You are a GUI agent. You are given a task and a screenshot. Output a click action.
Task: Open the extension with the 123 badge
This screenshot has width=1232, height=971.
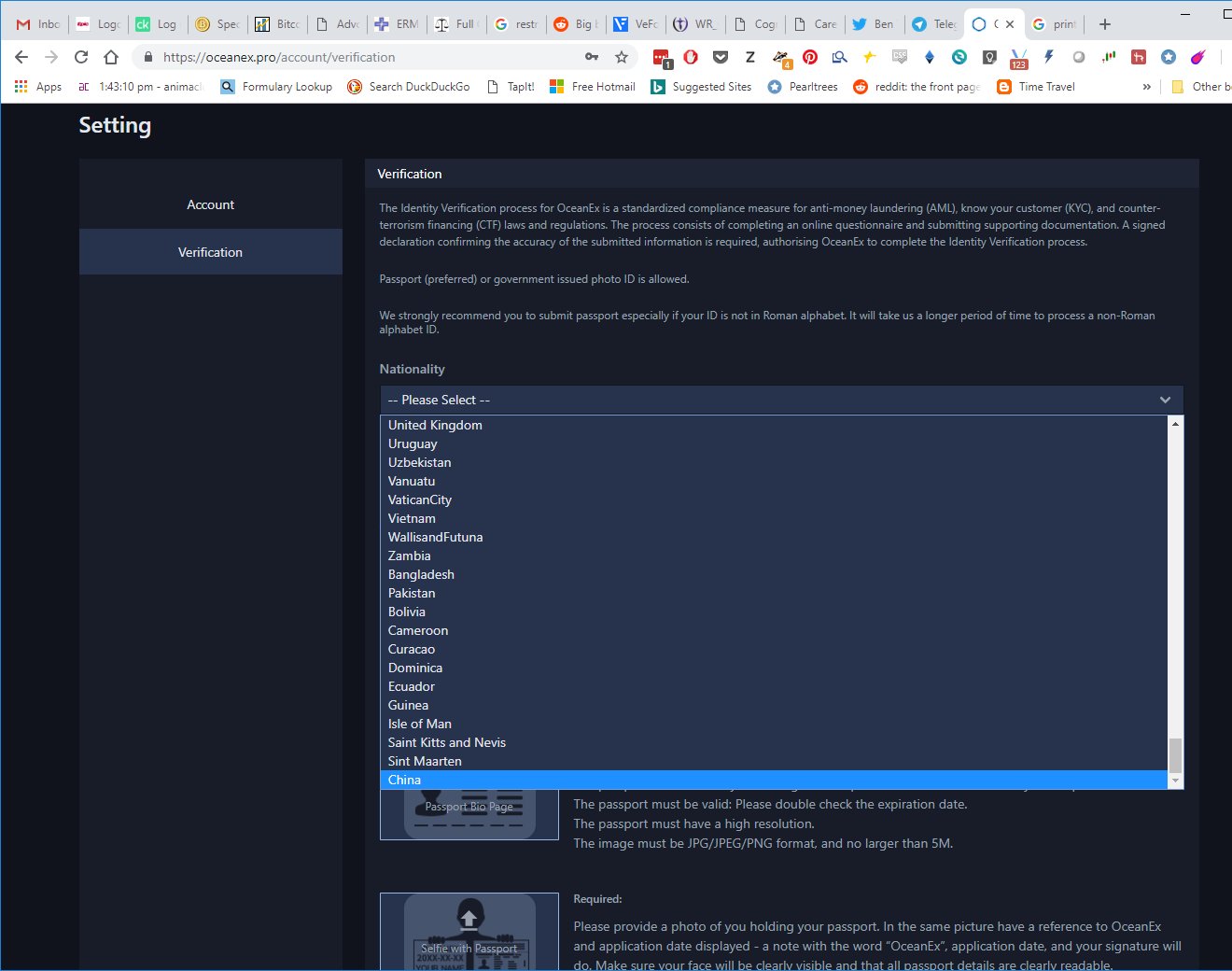tap(1019, 59)
